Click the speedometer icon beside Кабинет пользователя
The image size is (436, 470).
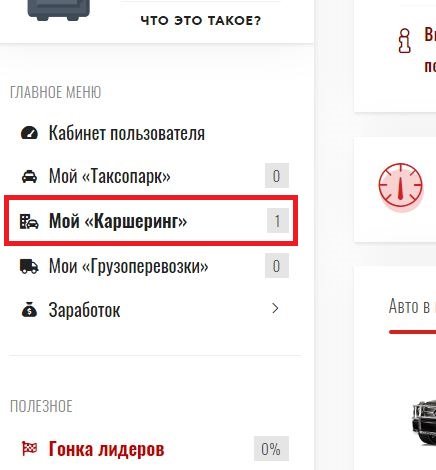click(x=29, y=133)
